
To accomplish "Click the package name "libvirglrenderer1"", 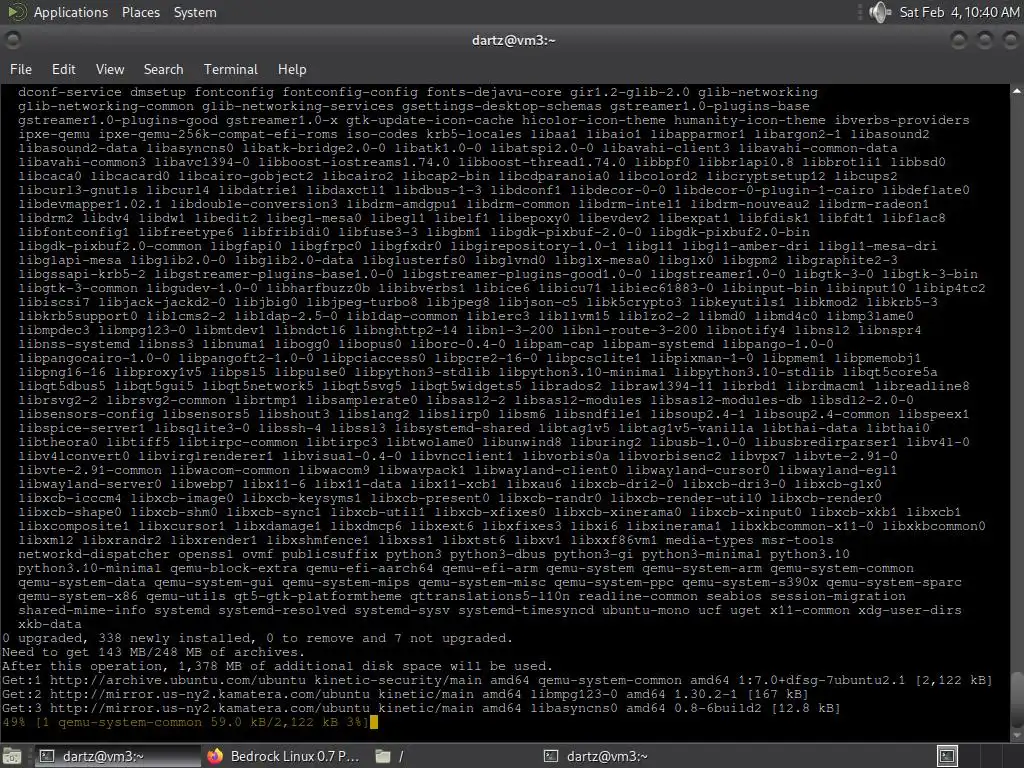I will (206, 456).
